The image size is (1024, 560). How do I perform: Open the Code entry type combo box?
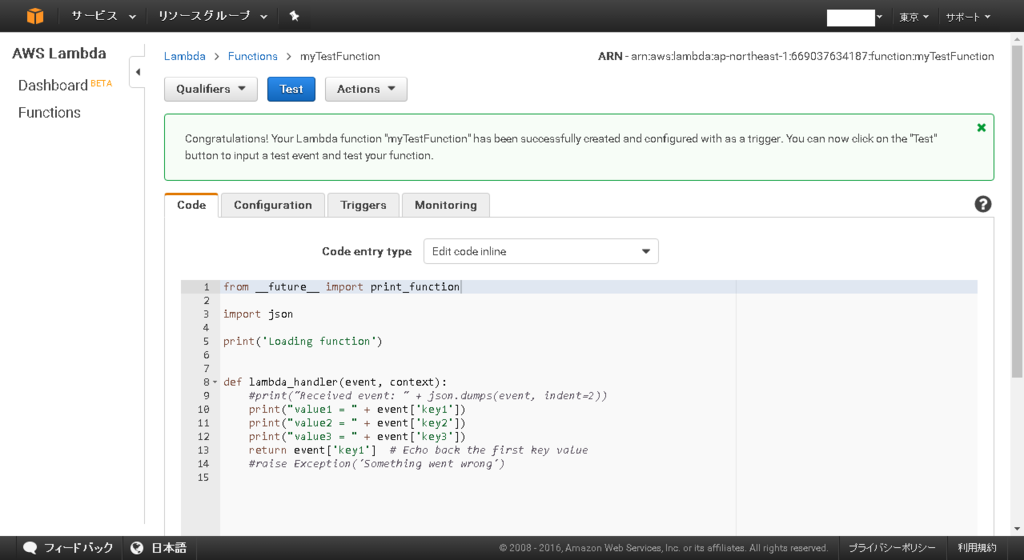click(541, 251)
